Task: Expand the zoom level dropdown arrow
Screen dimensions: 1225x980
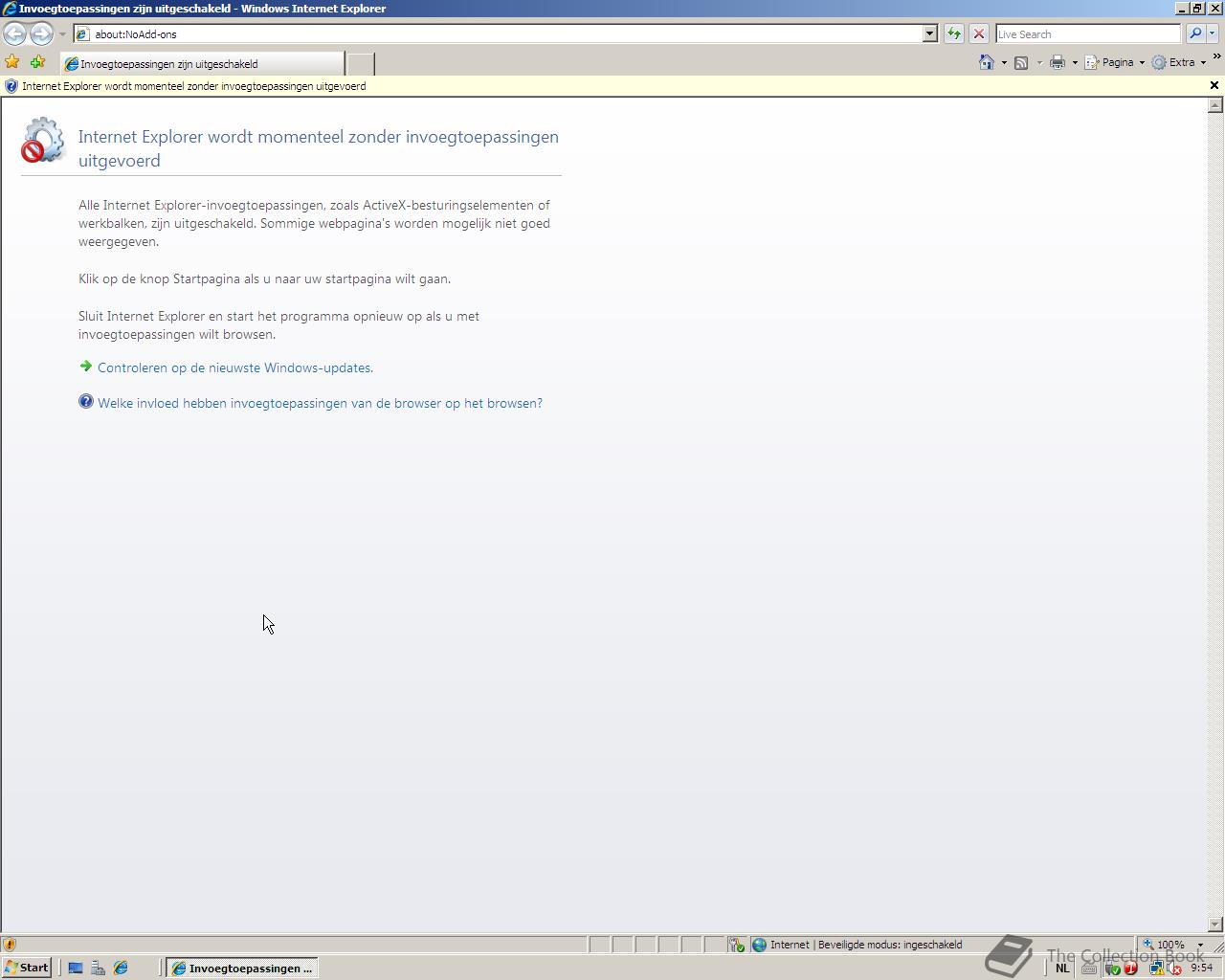Action: coord(1200,945)
